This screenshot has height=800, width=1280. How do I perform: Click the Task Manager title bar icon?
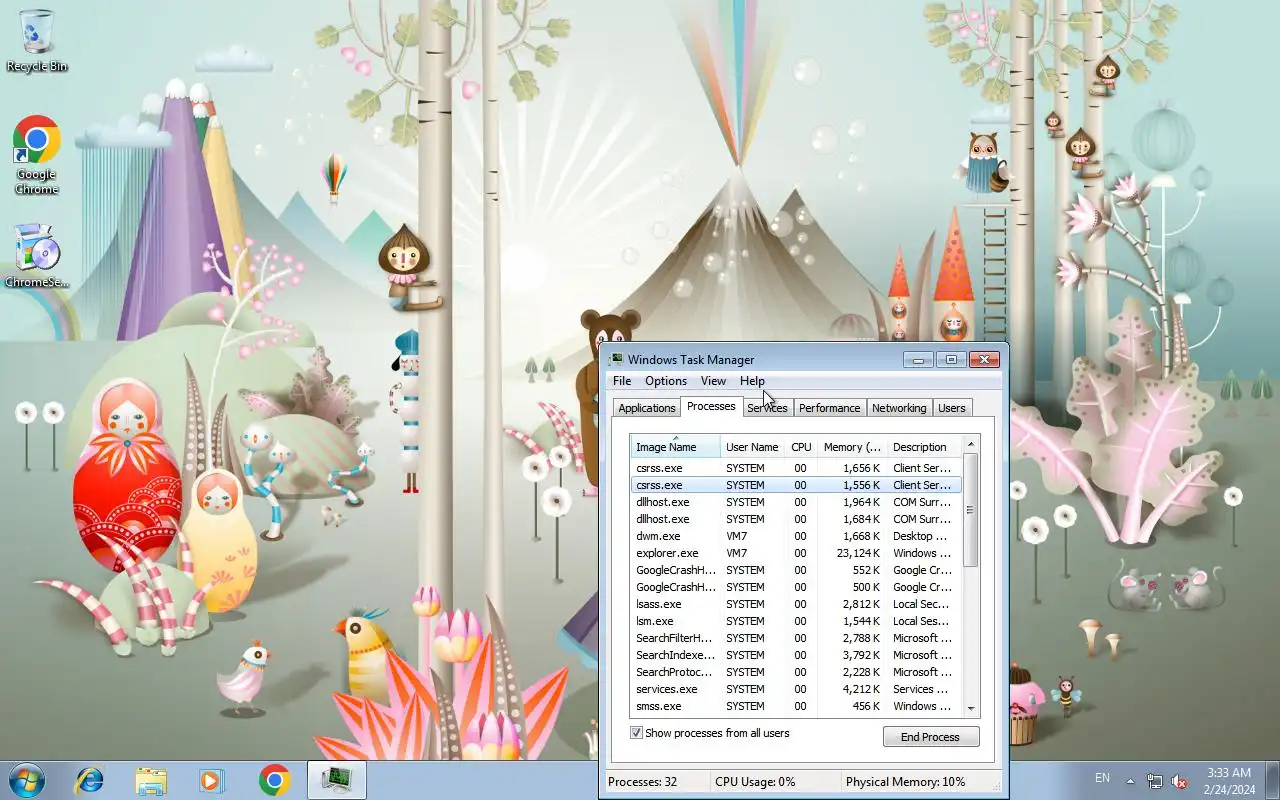coord(616,359)
